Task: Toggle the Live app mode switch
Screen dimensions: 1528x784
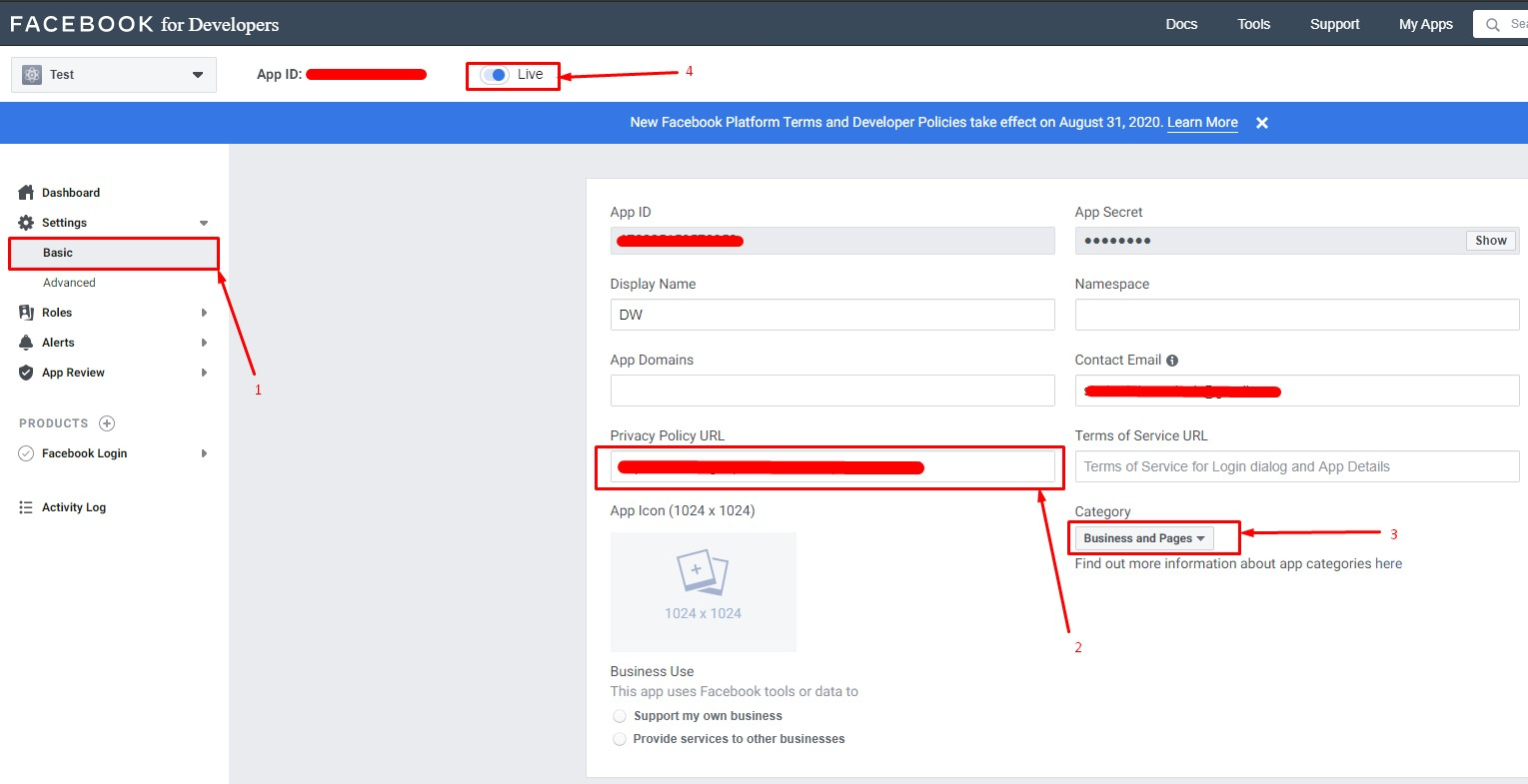Action: pyautogui.click(x=495, y=75)
